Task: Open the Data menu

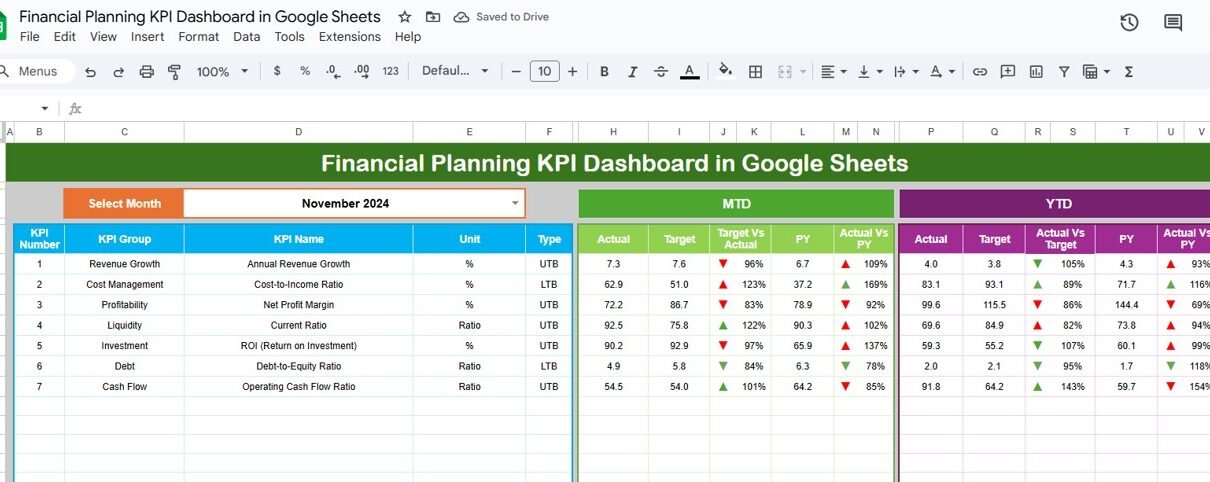Action: click(247, 37)
